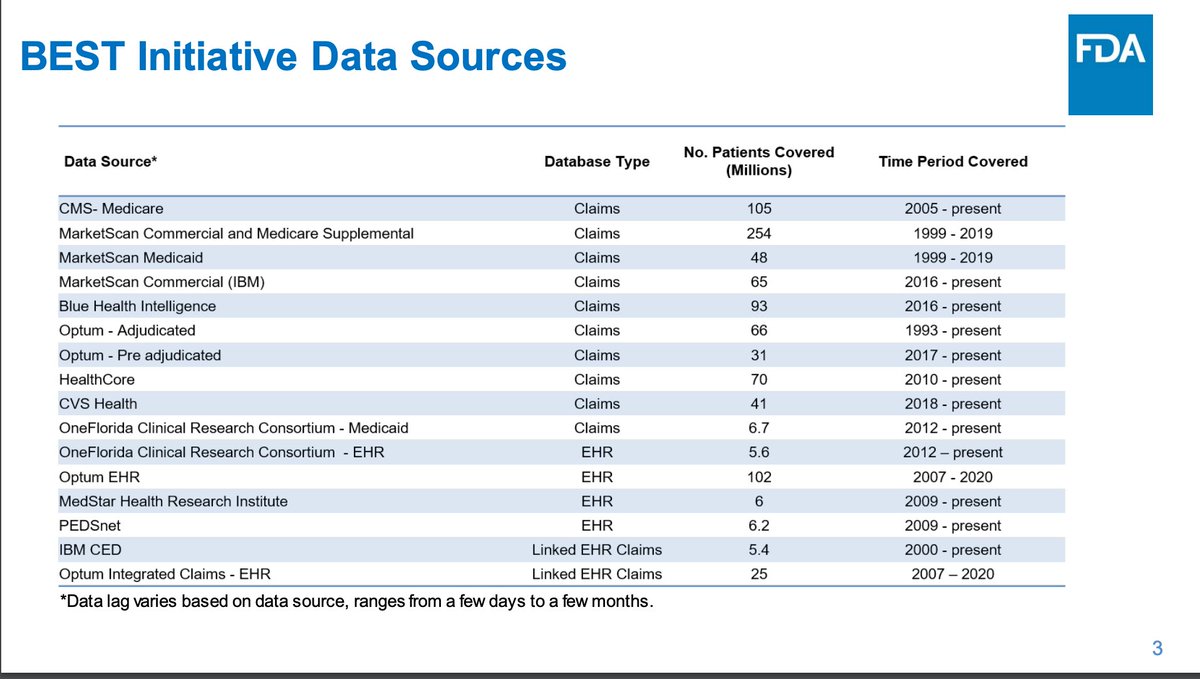Click patient count 5.4 for IBM CED
Viewport: 1200px width, 679px height.
(x=759, y=550)
